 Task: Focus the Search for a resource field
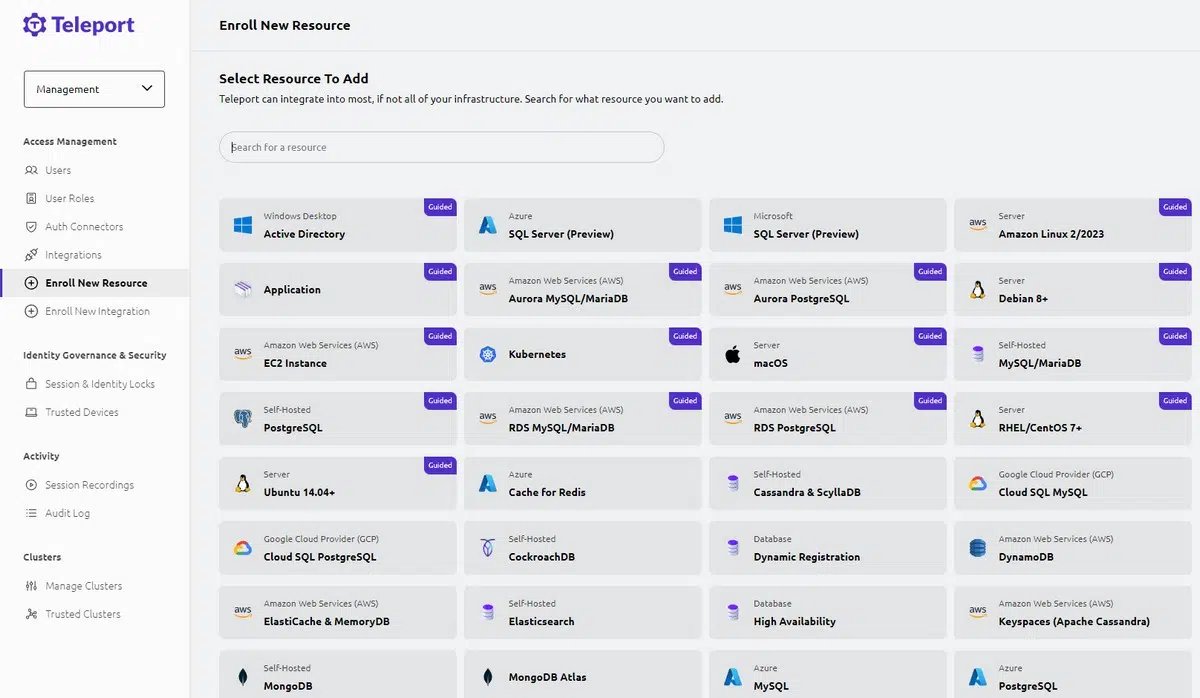[x=441, y=147]
